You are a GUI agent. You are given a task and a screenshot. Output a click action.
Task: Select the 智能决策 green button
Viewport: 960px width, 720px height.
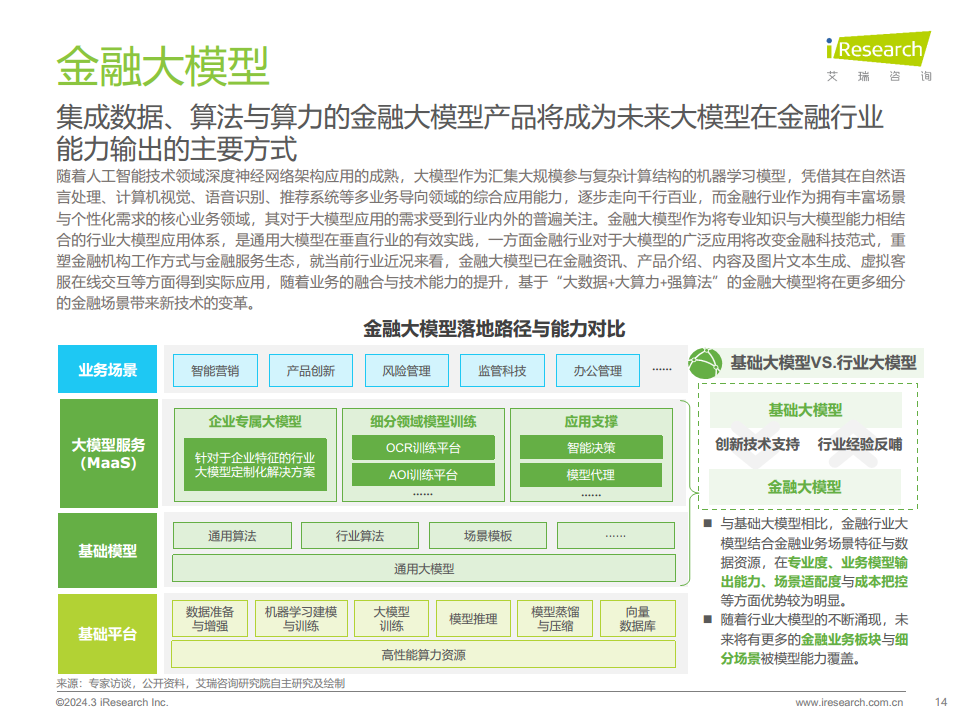[x=590, y=448]
